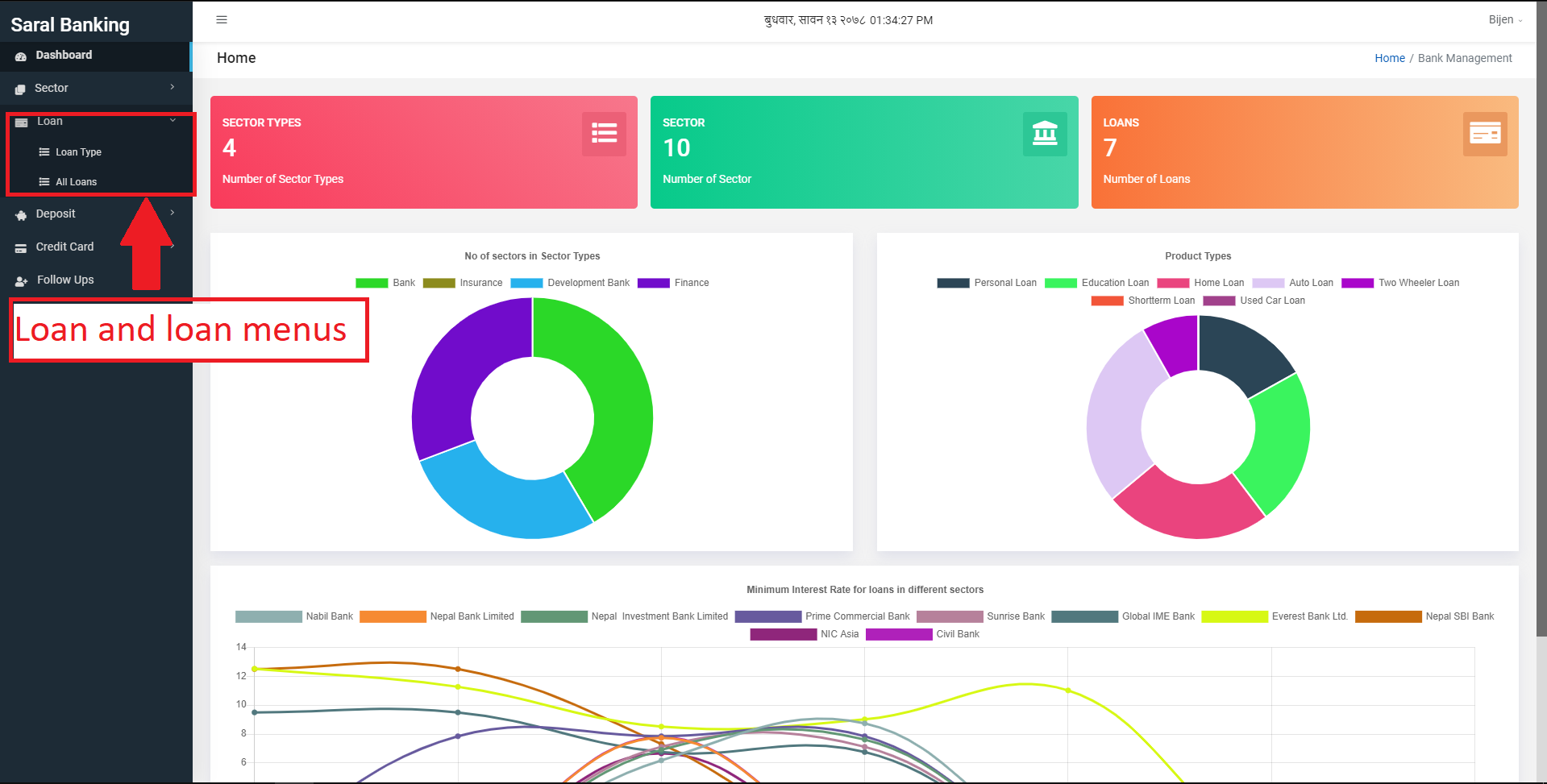Hide Global IME Bank line via legend
1547x784 pixels.
point(1124,616)
